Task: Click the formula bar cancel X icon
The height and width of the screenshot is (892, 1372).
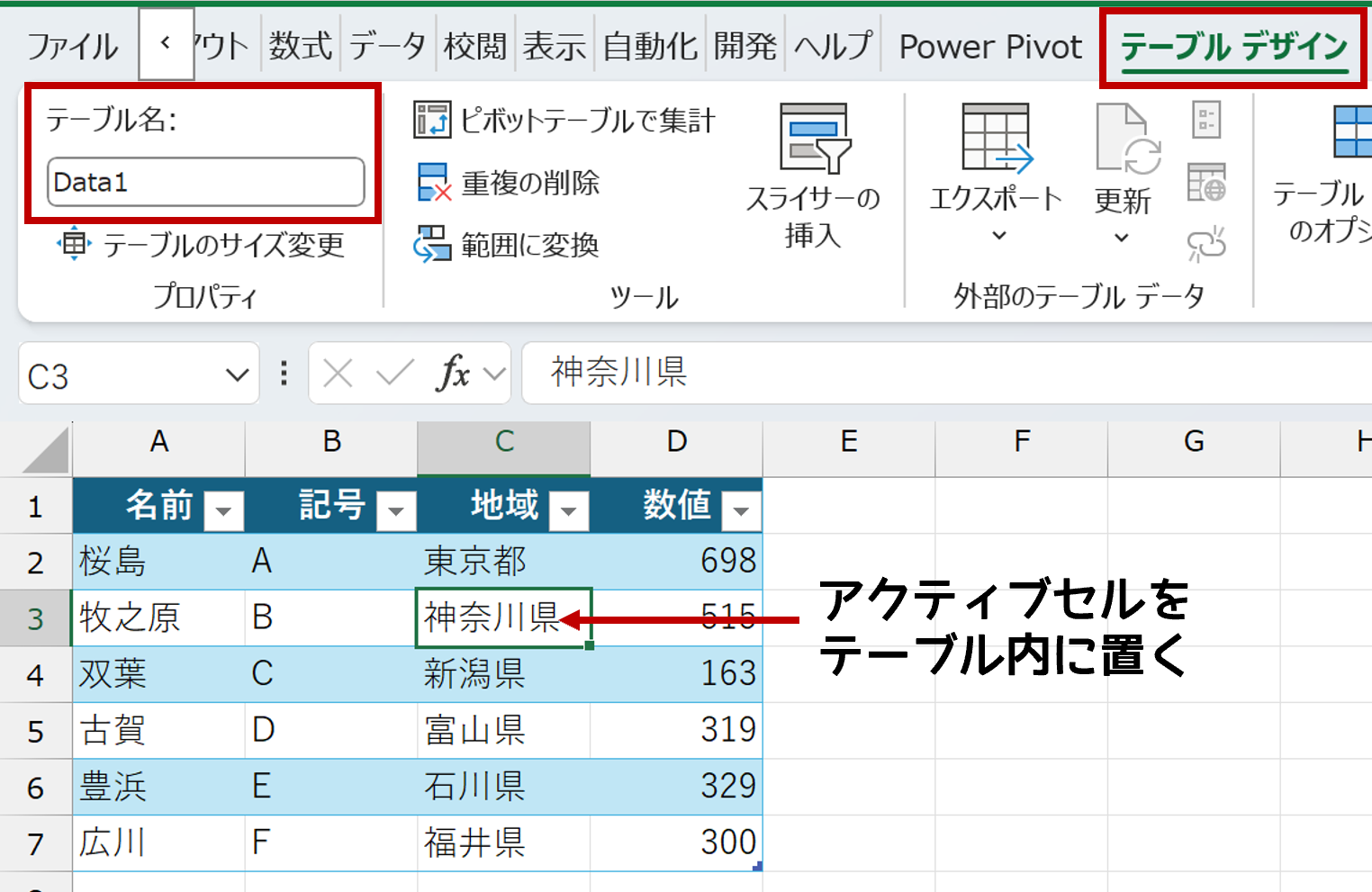Action: pos(338,373)
